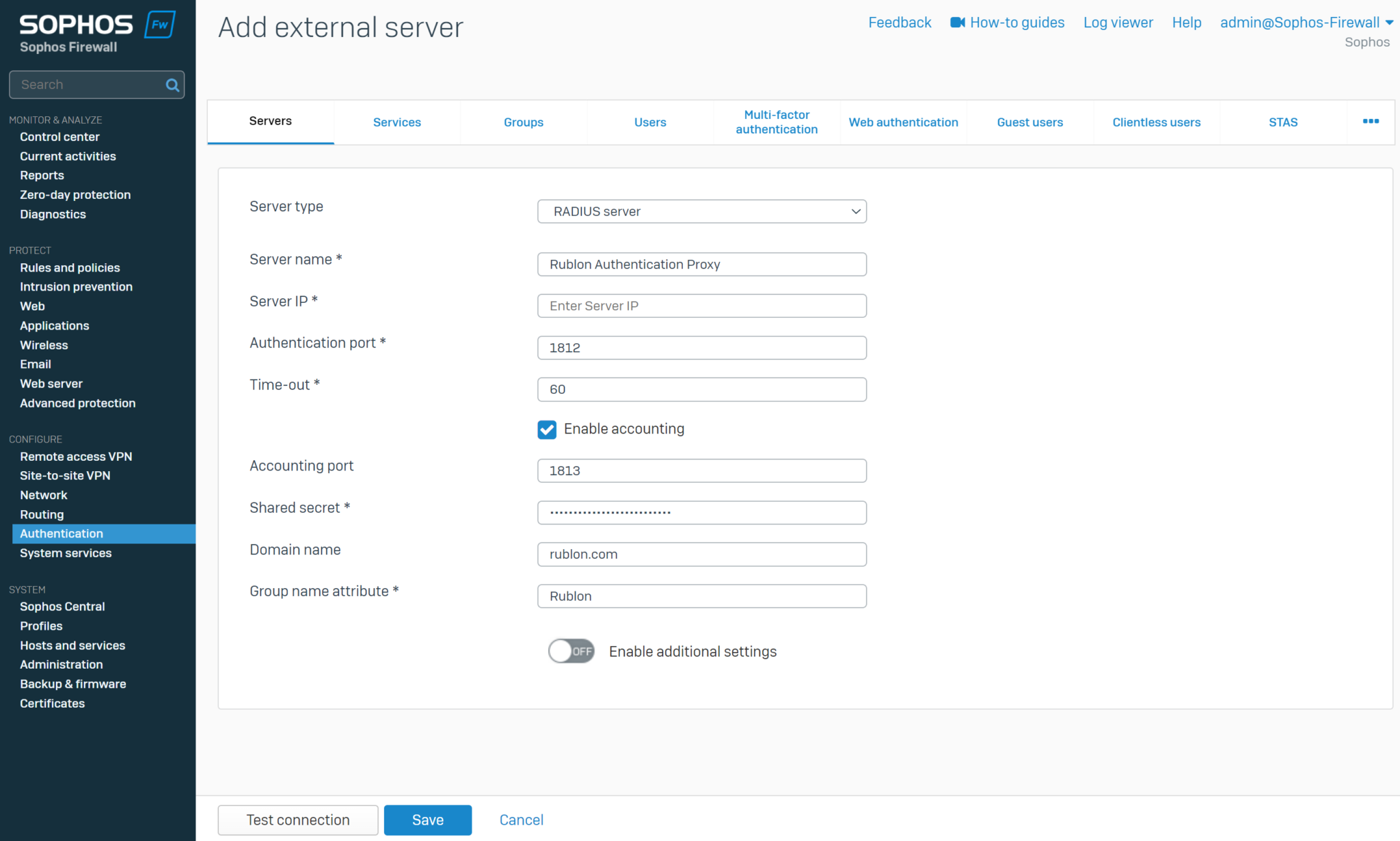Navigate to Certificates in the sidebar
The height and width of the screenshot is (841, 1400).
point(52,703)
